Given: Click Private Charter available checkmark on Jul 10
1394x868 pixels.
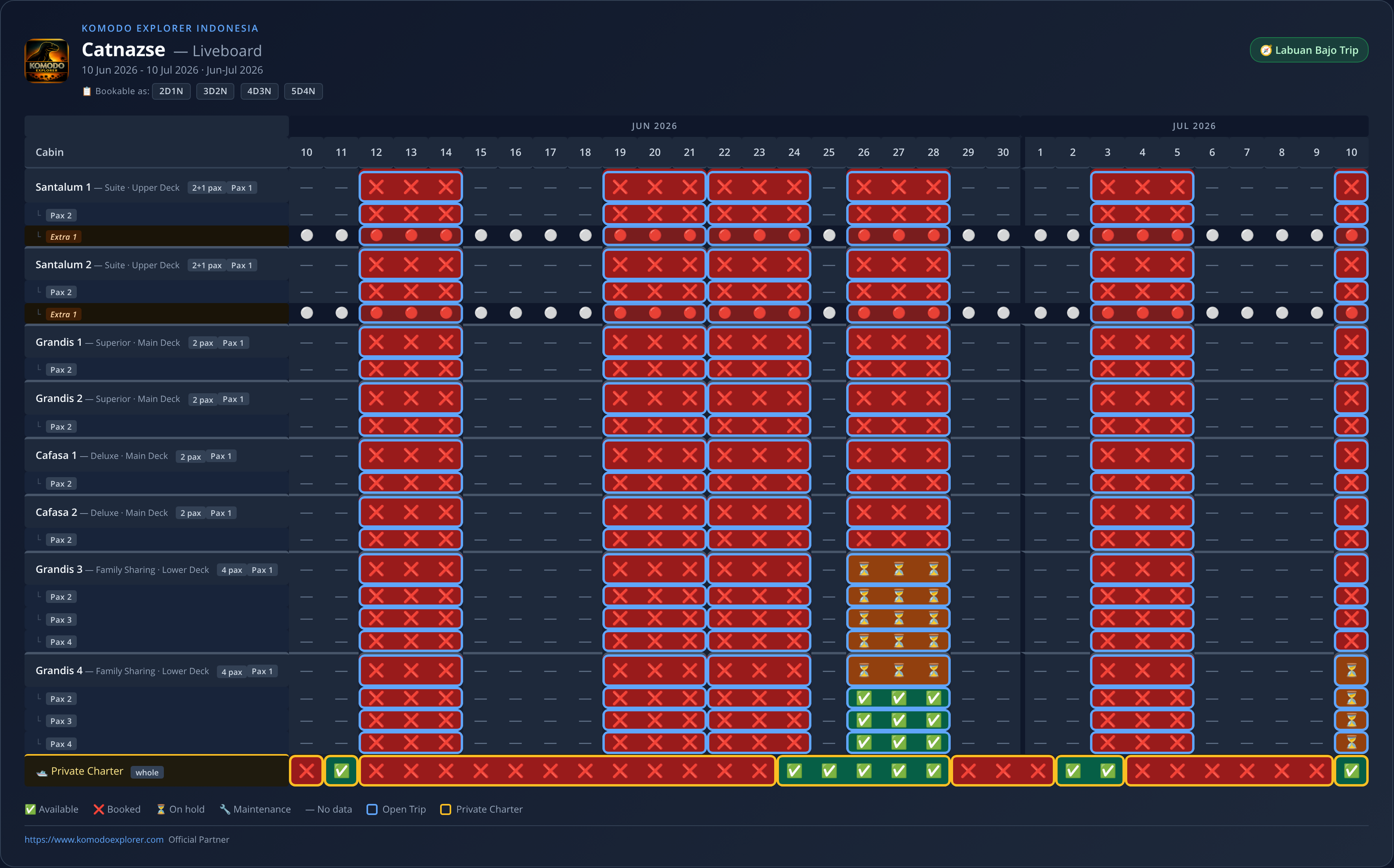Looking at the screenshot, I should coord(1351,770).
